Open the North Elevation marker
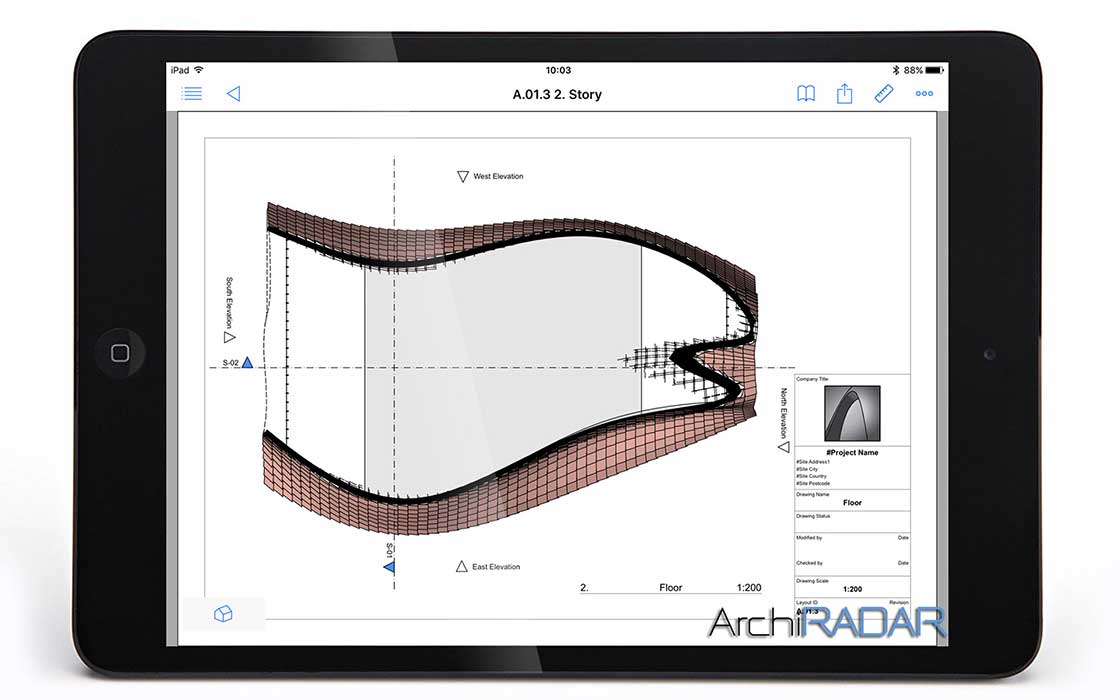Viewport: 1120px width, 700px height. click(782, 447)
